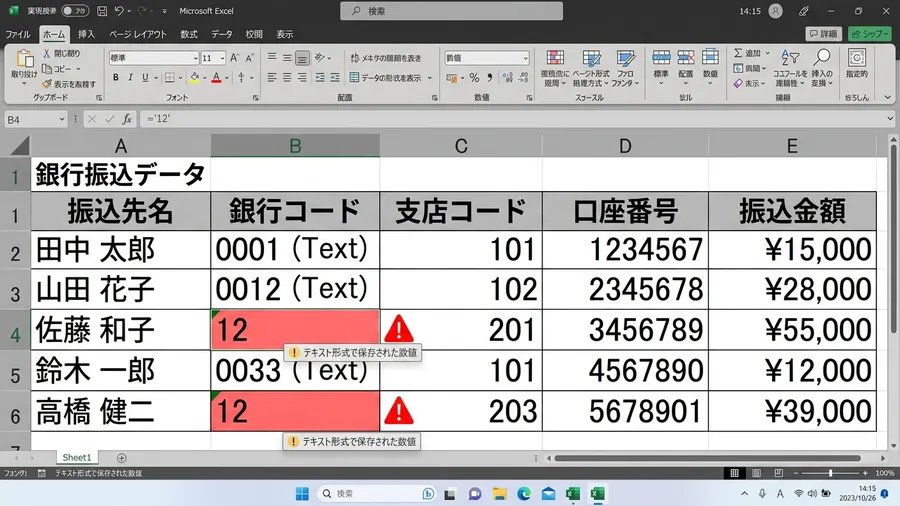Open the Format as Table menu
The height and width of the screenshot is (506, 900).
click(x=591, y=68)
